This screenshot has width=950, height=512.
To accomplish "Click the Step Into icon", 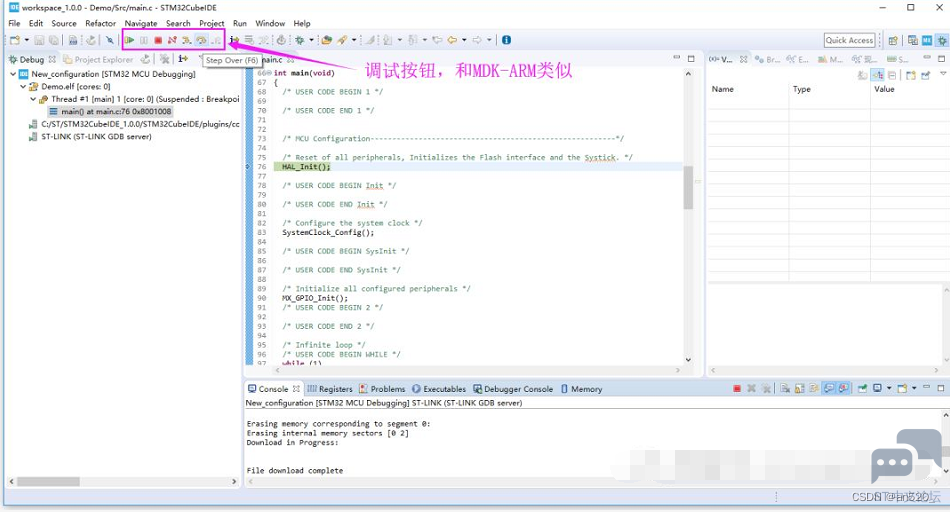I will (x=187, y=40).
